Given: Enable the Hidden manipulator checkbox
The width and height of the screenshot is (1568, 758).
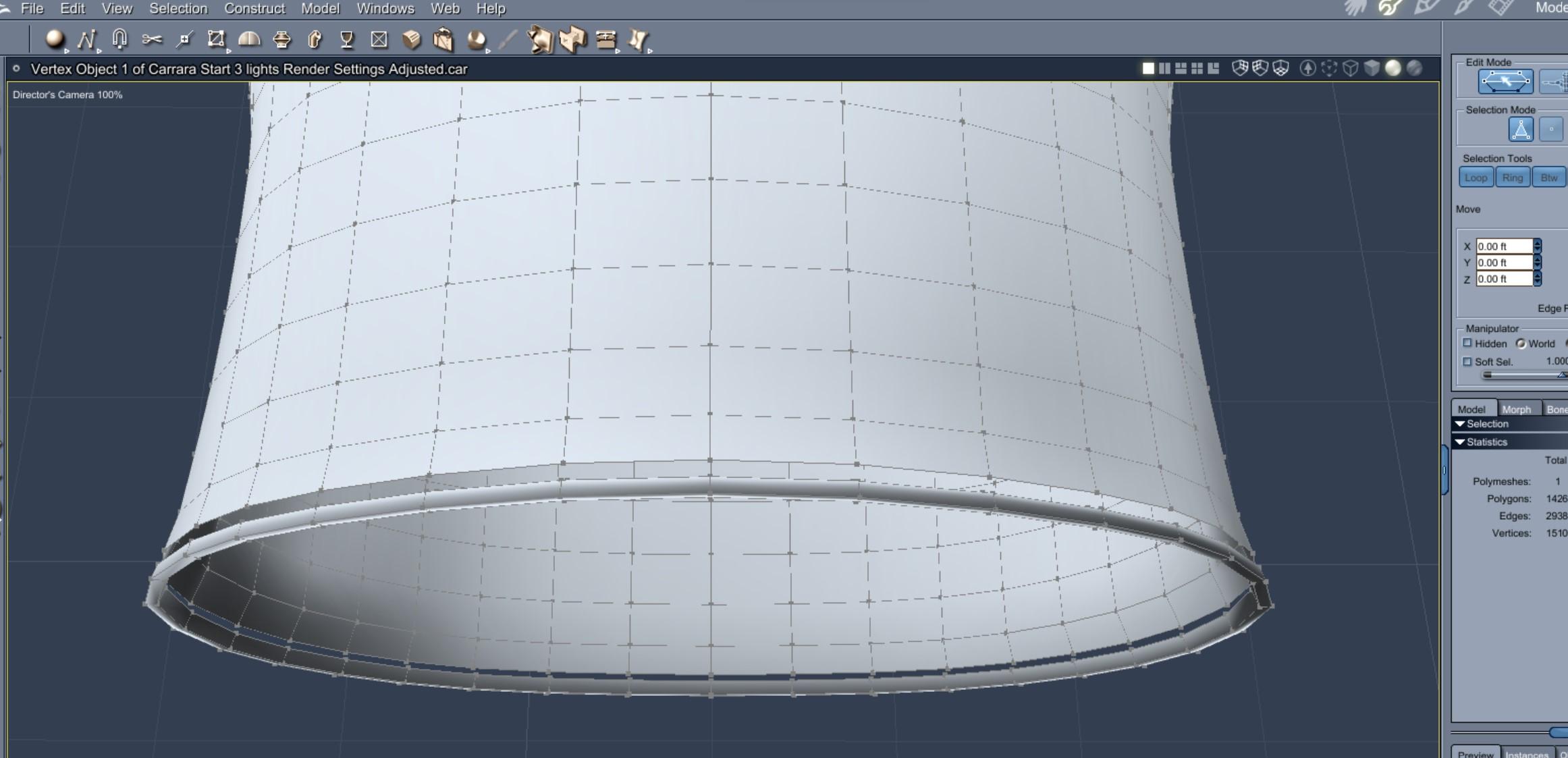Looking at the screenshot, I should pos(1467,344).
